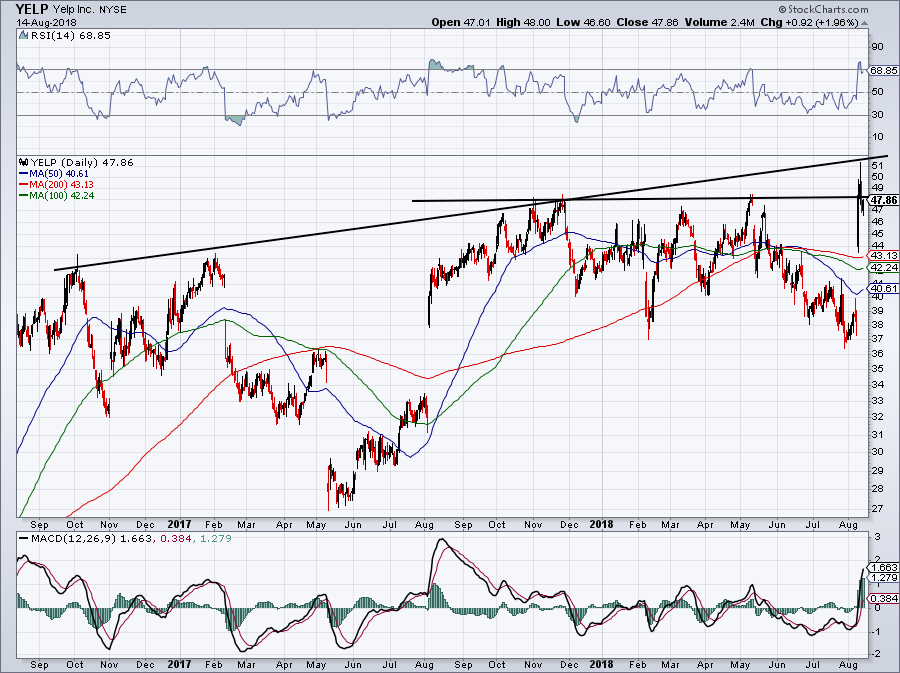Click the up-triangle icon after the Chg value
Screen dimensions: 900x673
pos(865,23)
